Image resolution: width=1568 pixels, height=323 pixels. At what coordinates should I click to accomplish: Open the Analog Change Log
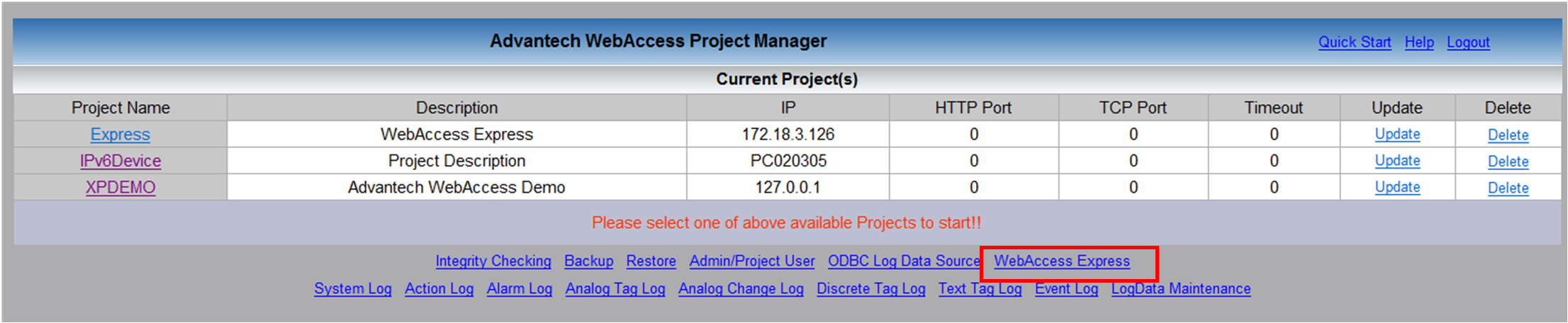(740, 289)
